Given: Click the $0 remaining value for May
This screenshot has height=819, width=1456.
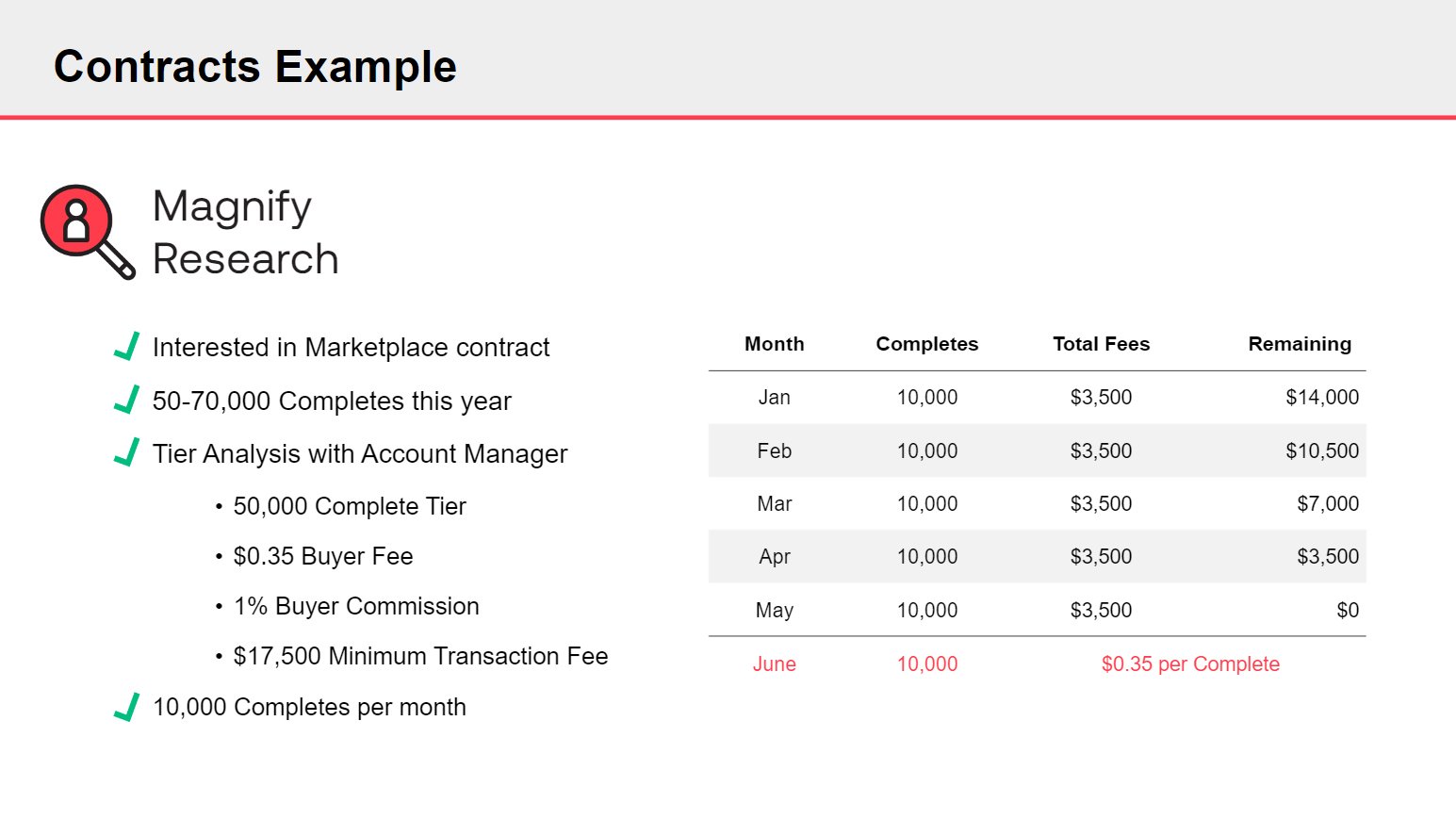Looking at the screenshot, I should pyautogui.click(x=1347, y=611).
